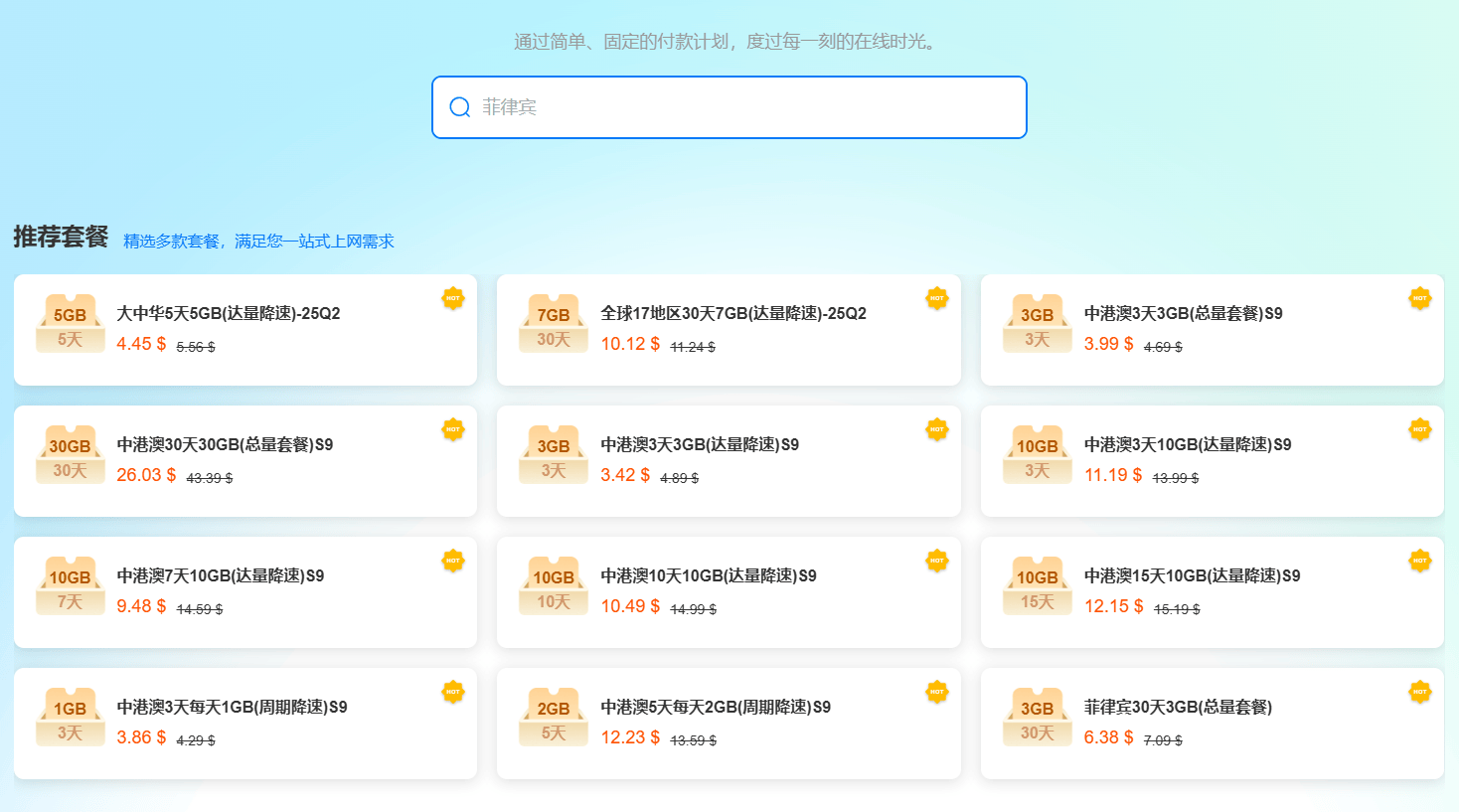Click 3GB 30天 package icon for 菲律宾
1459x812 pixels.
[1037, 718]
